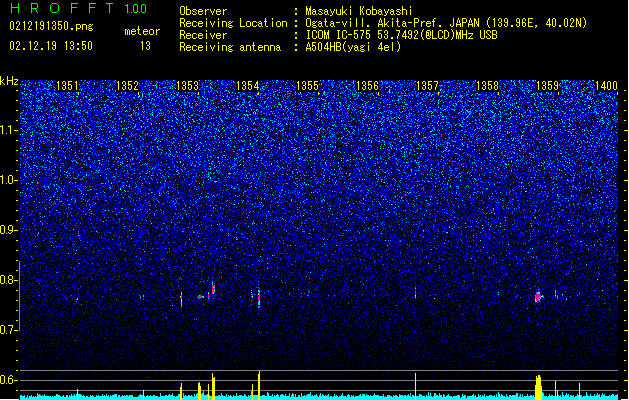Click the 1.0 frequency axis label
The width and height of the screenshot is (629, 400).
pos(9,180)
